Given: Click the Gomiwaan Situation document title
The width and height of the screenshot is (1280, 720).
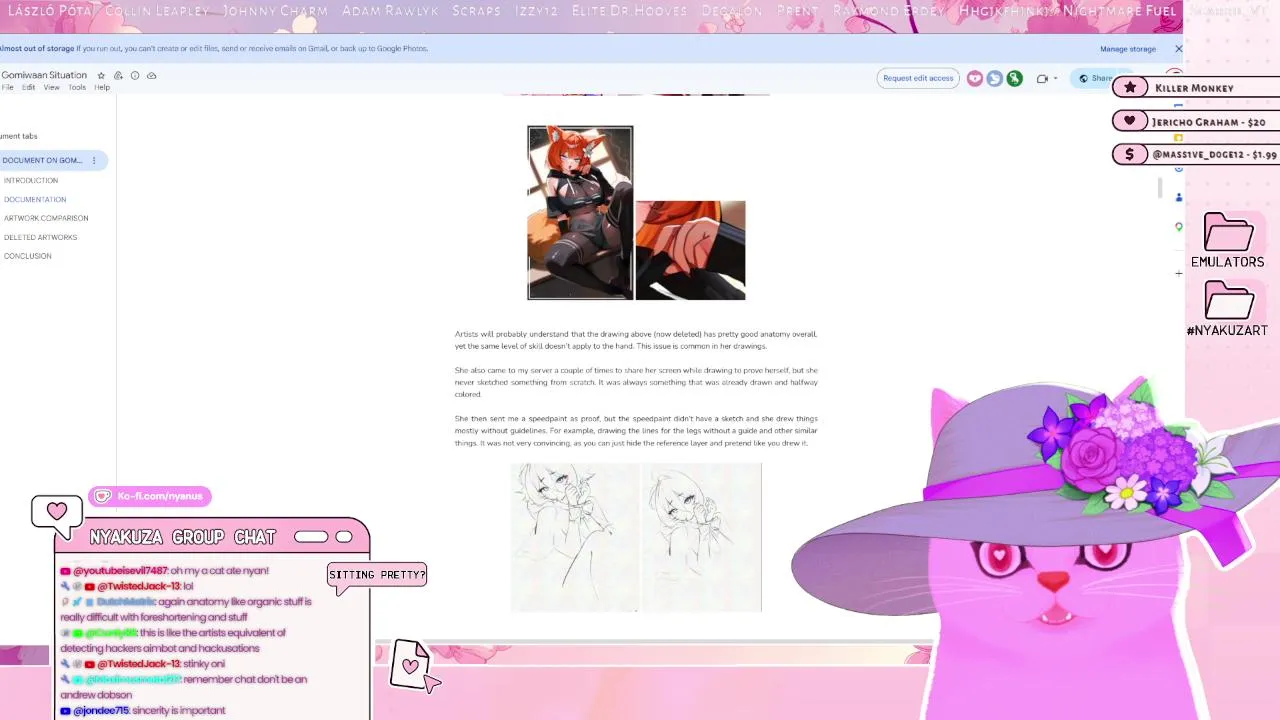Looking at the screenshot, I should 44,75.
